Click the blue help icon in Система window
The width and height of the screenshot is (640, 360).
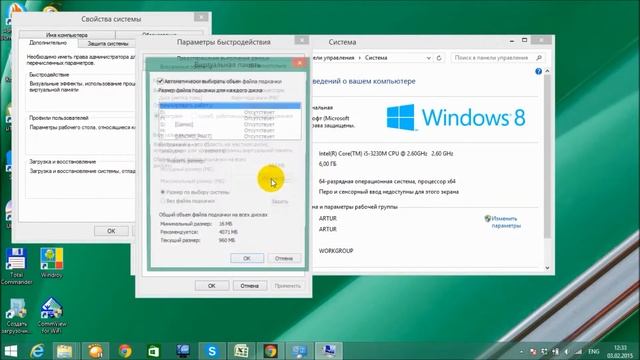pyautogui.click(x=538, y=71)
